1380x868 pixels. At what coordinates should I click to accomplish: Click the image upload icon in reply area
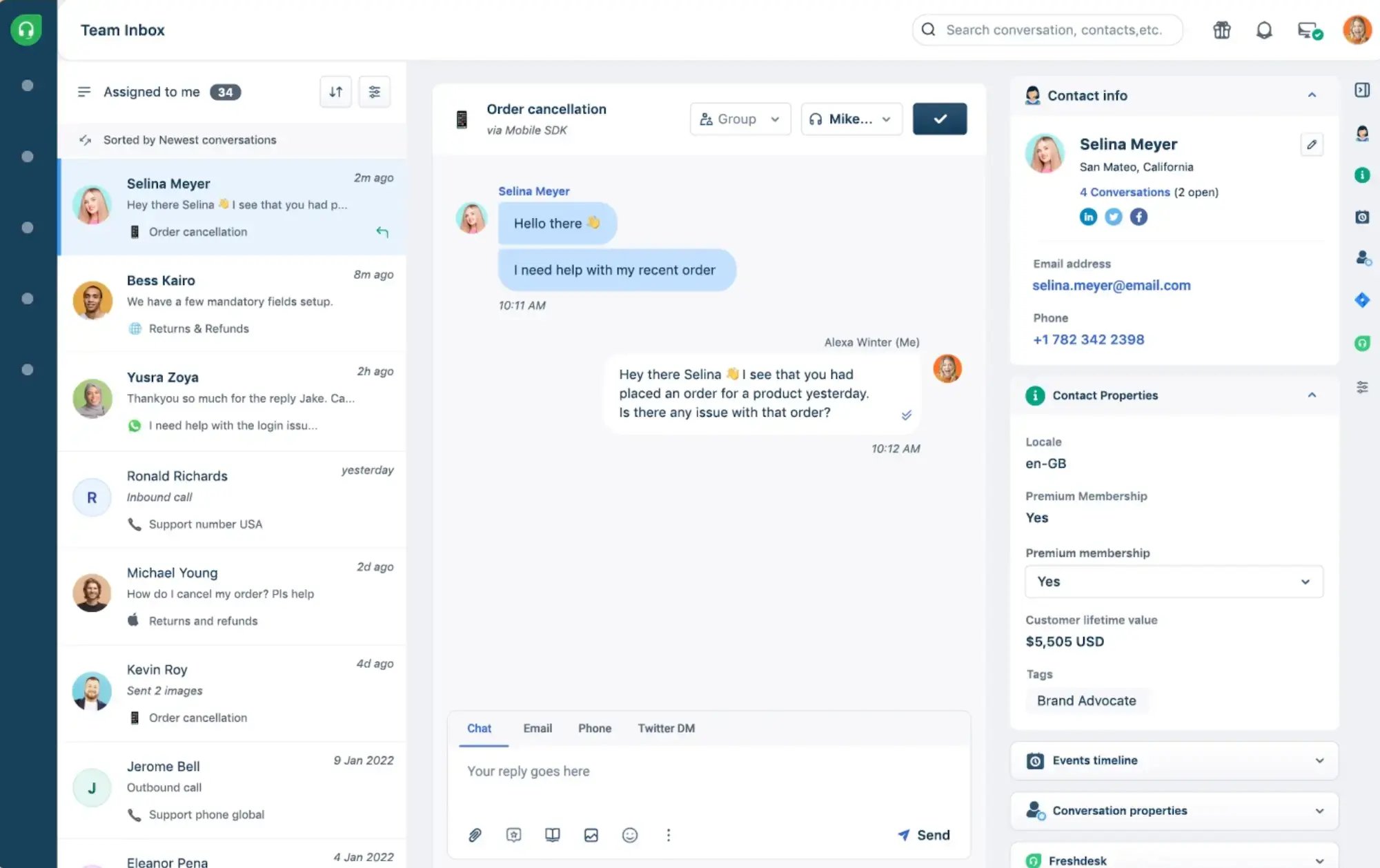tap(590, 835)
